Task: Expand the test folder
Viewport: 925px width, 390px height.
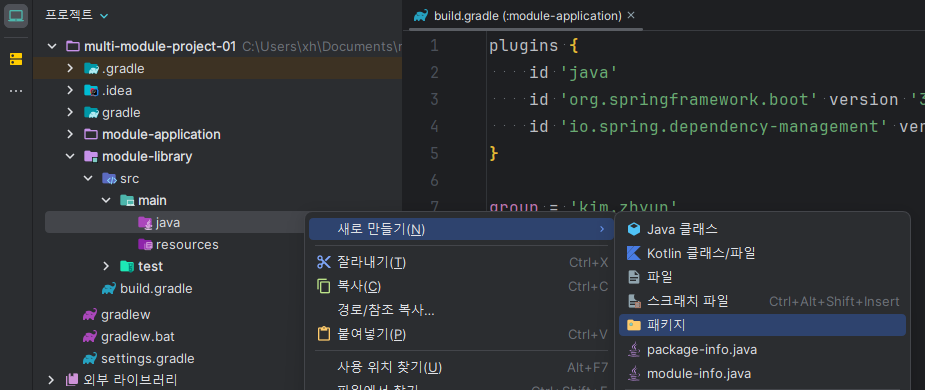Action: 106,266
